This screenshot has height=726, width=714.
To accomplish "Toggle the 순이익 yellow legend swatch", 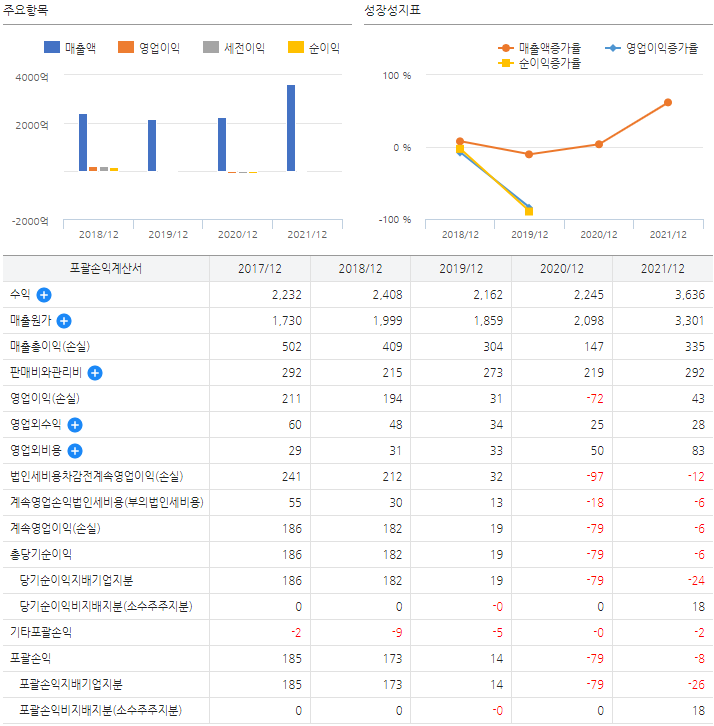I will pos(296,47).
